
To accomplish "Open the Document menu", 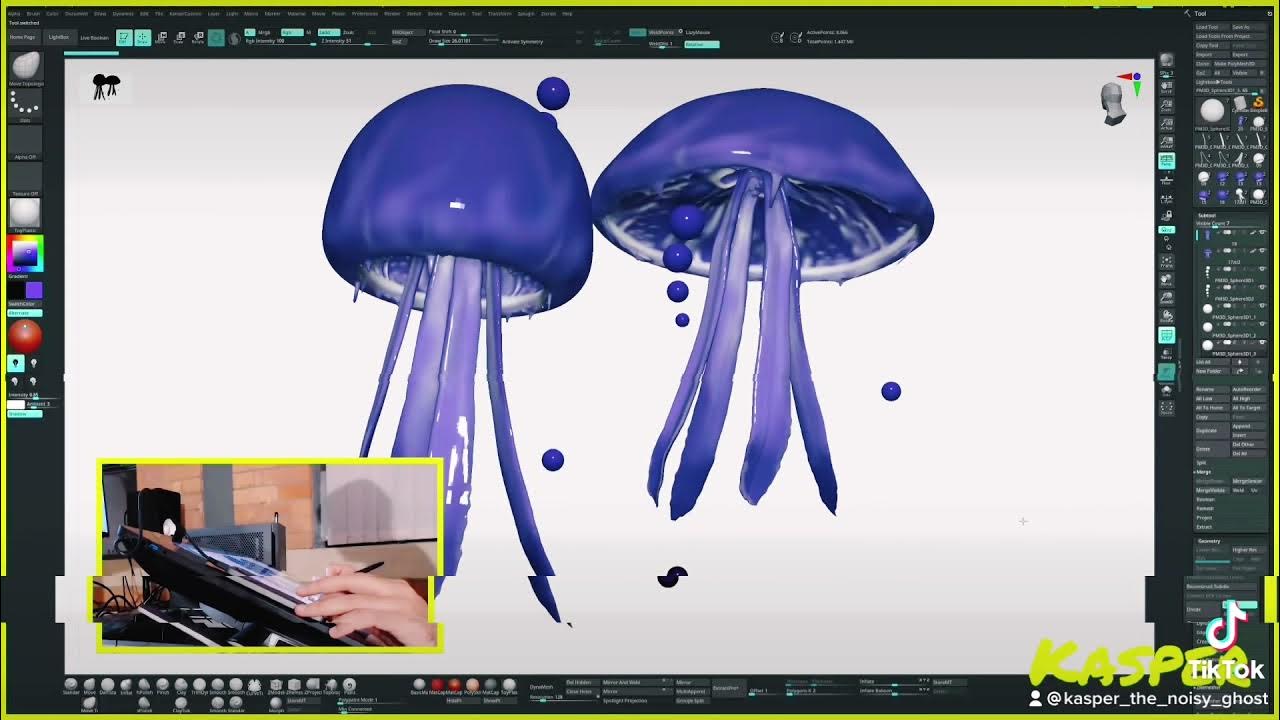I will [76, 14].
